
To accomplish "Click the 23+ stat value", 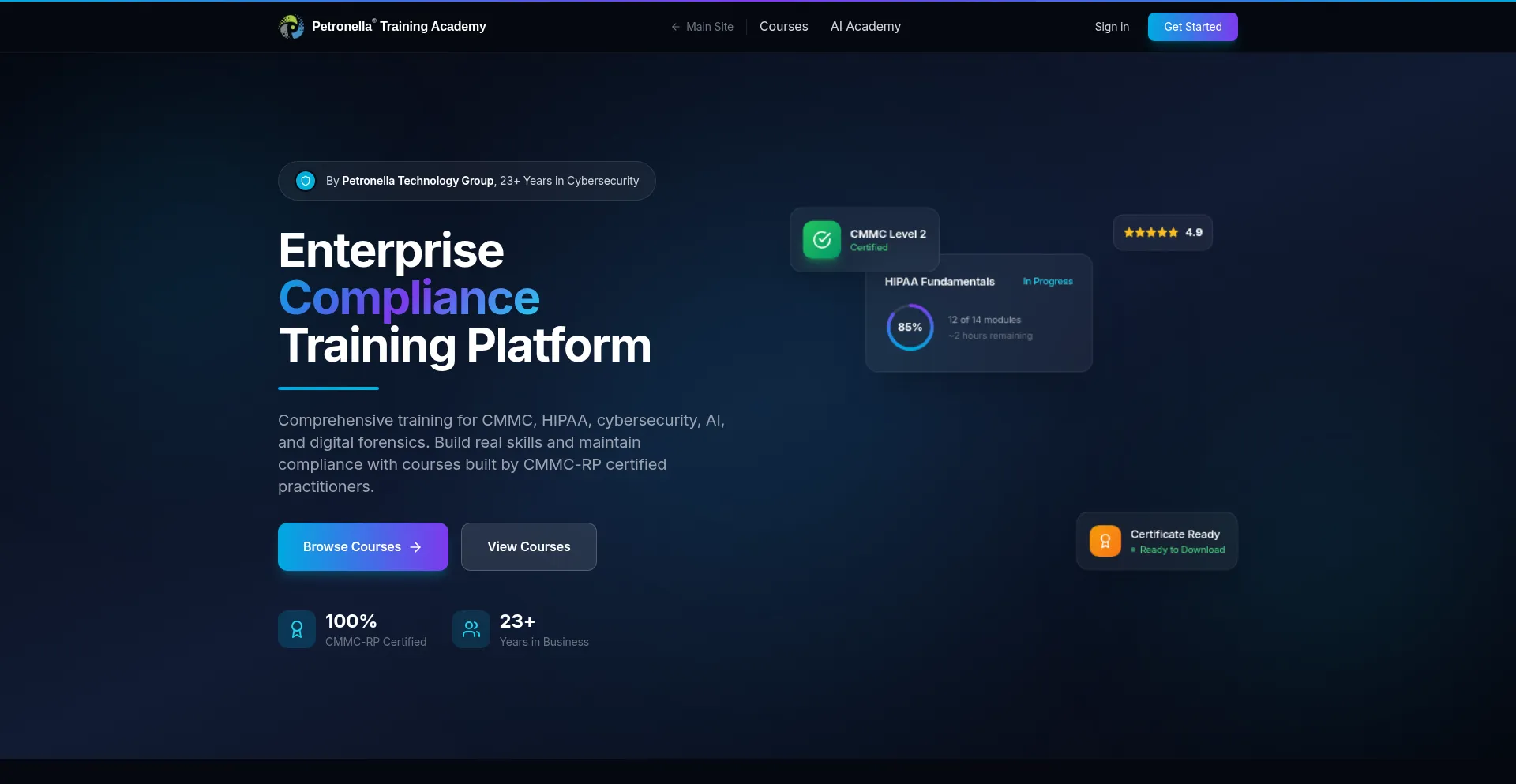I will (517, 621).
